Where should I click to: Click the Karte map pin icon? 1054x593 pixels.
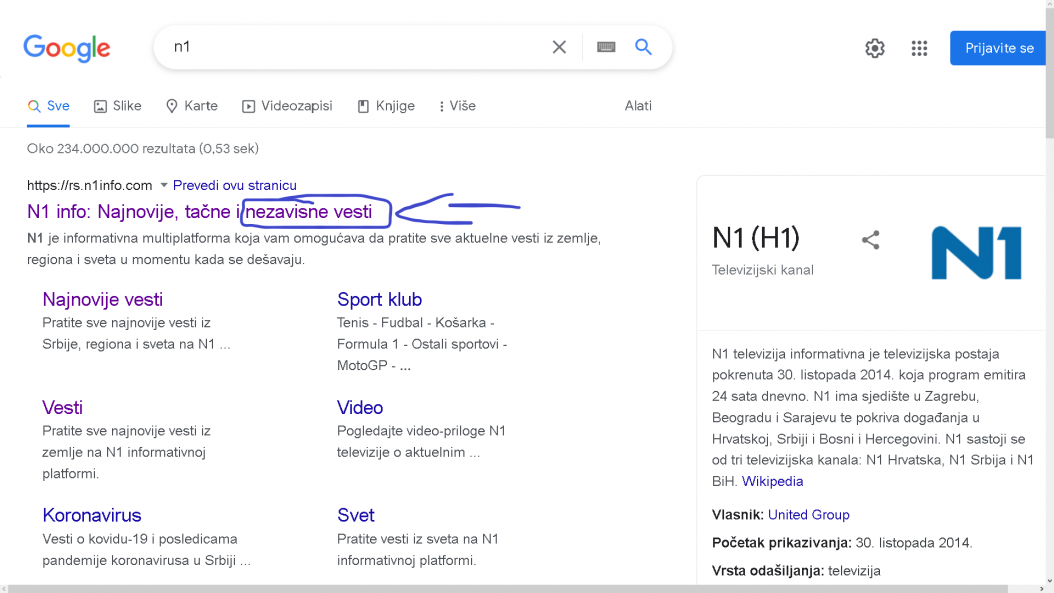click(172, 106)
